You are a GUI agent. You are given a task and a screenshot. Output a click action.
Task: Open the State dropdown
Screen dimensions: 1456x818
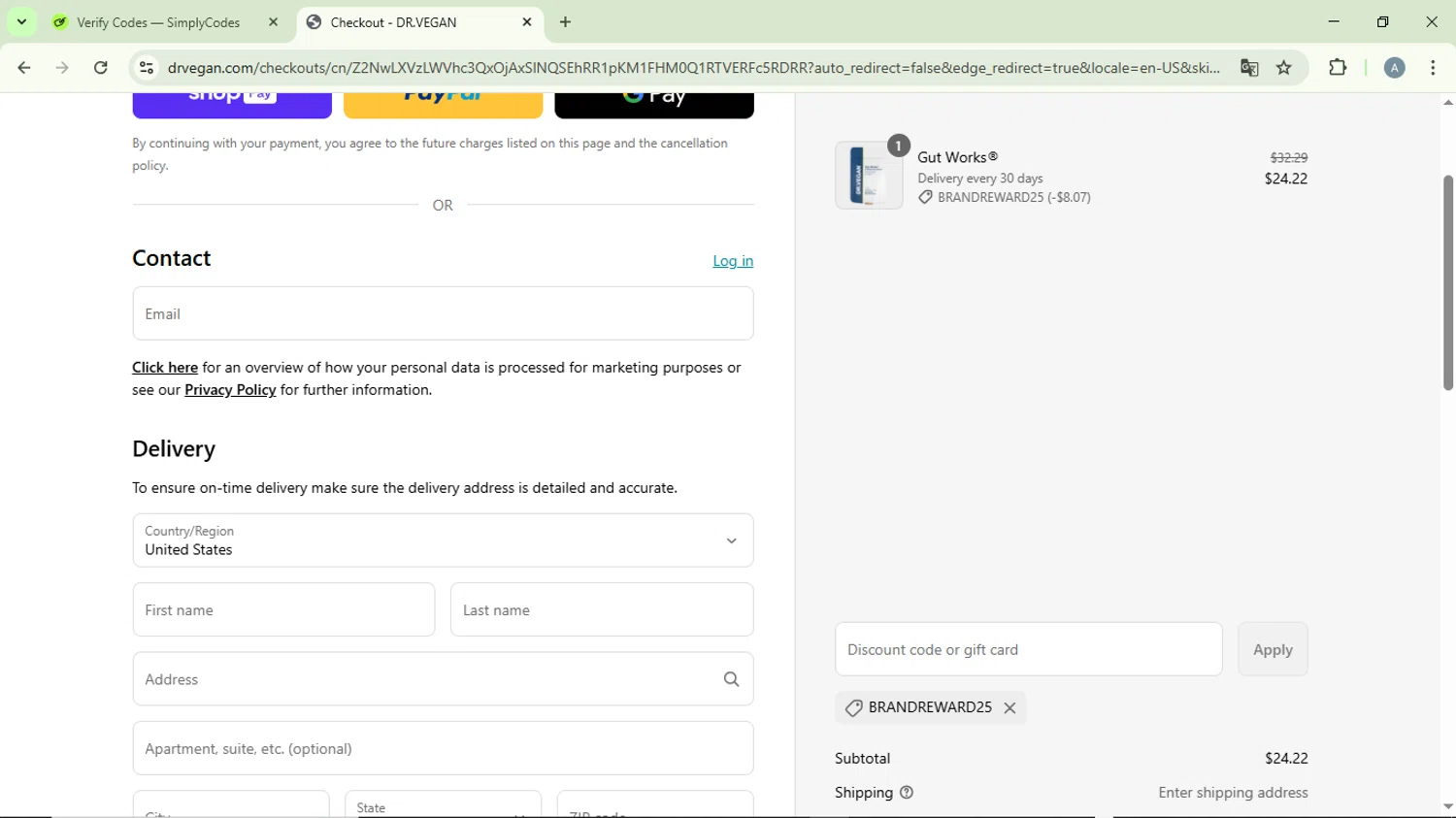443,804
